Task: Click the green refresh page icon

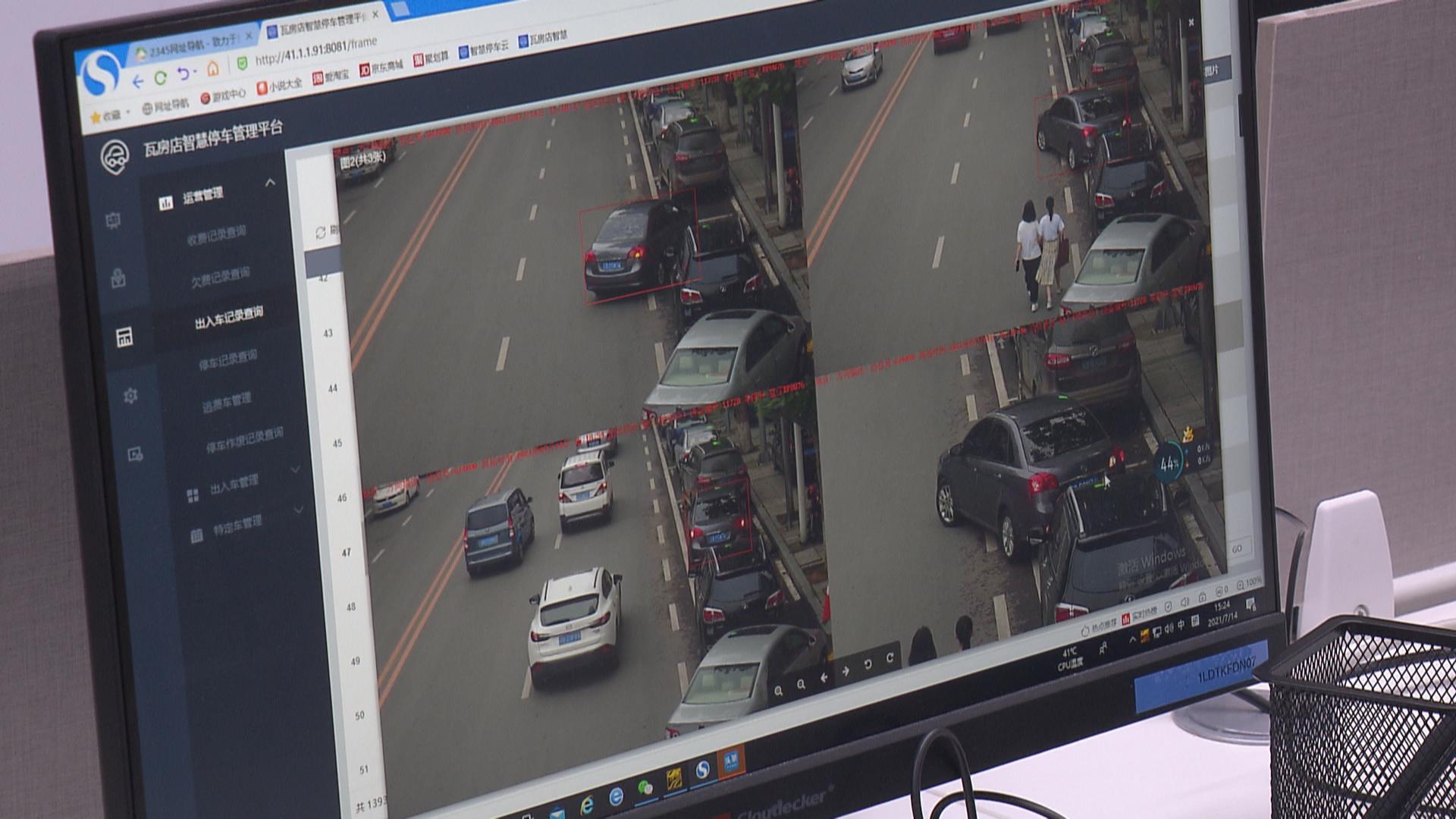Action: coord(161,77)
